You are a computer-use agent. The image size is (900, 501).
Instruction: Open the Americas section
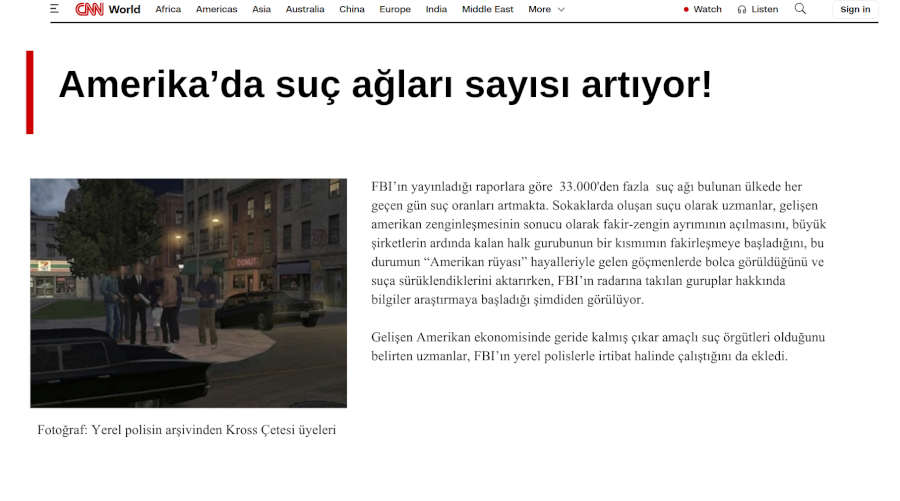(216, 9)
